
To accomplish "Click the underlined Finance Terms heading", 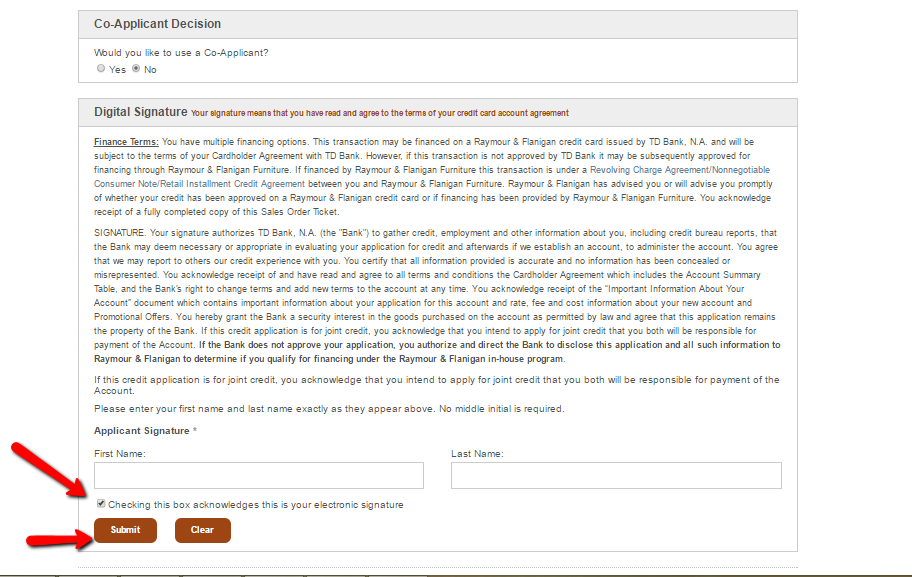I will (126, 142).
